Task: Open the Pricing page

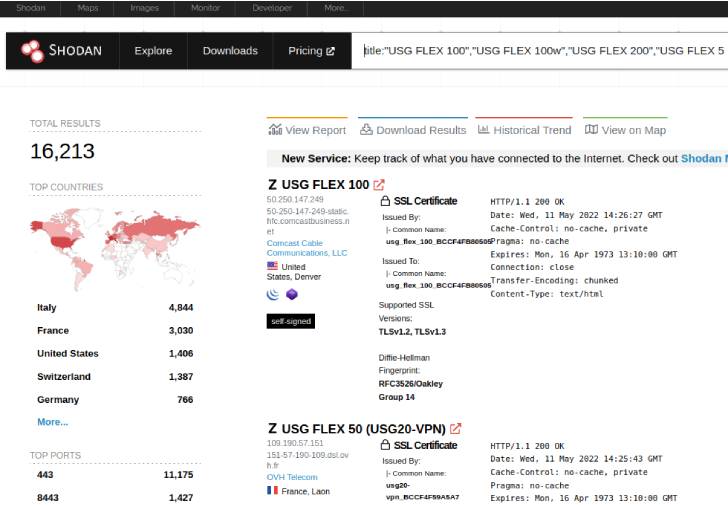Action: pos(312,51)
